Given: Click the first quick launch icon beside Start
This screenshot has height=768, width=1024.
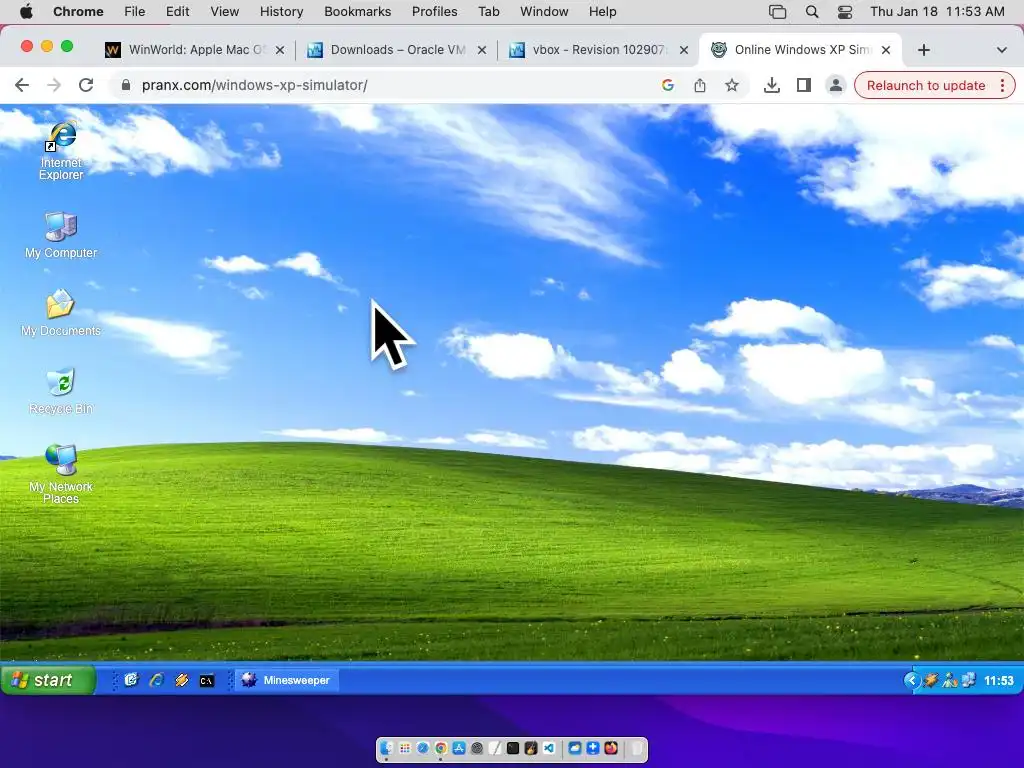Looking at the screenshot, I should [x=131, y=680].
